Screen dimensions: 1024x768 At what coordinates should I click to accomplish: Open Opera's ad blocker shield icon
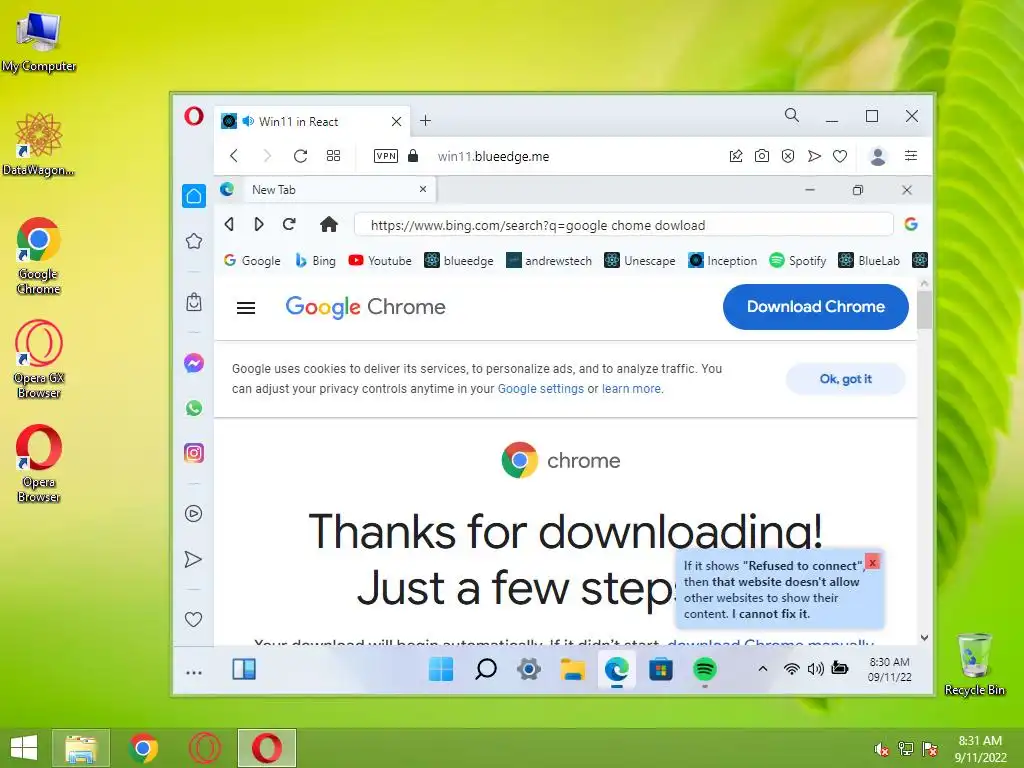[x=788, y=155]
